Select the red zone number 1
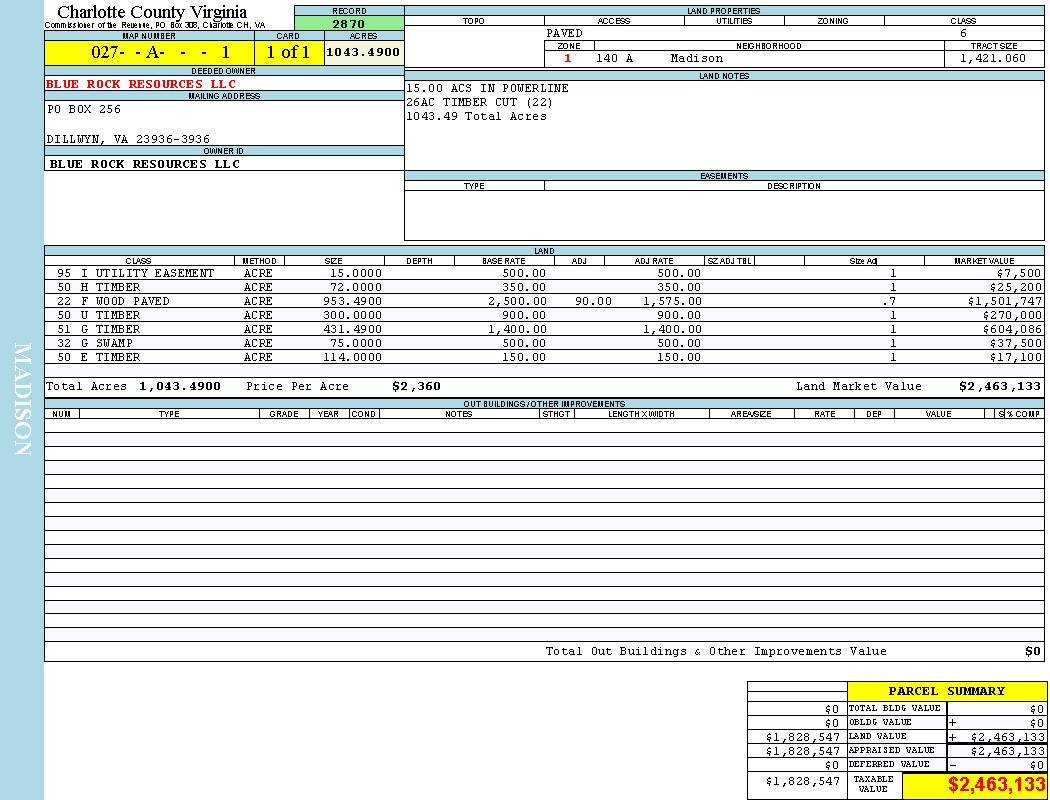 tap(568, 59)
